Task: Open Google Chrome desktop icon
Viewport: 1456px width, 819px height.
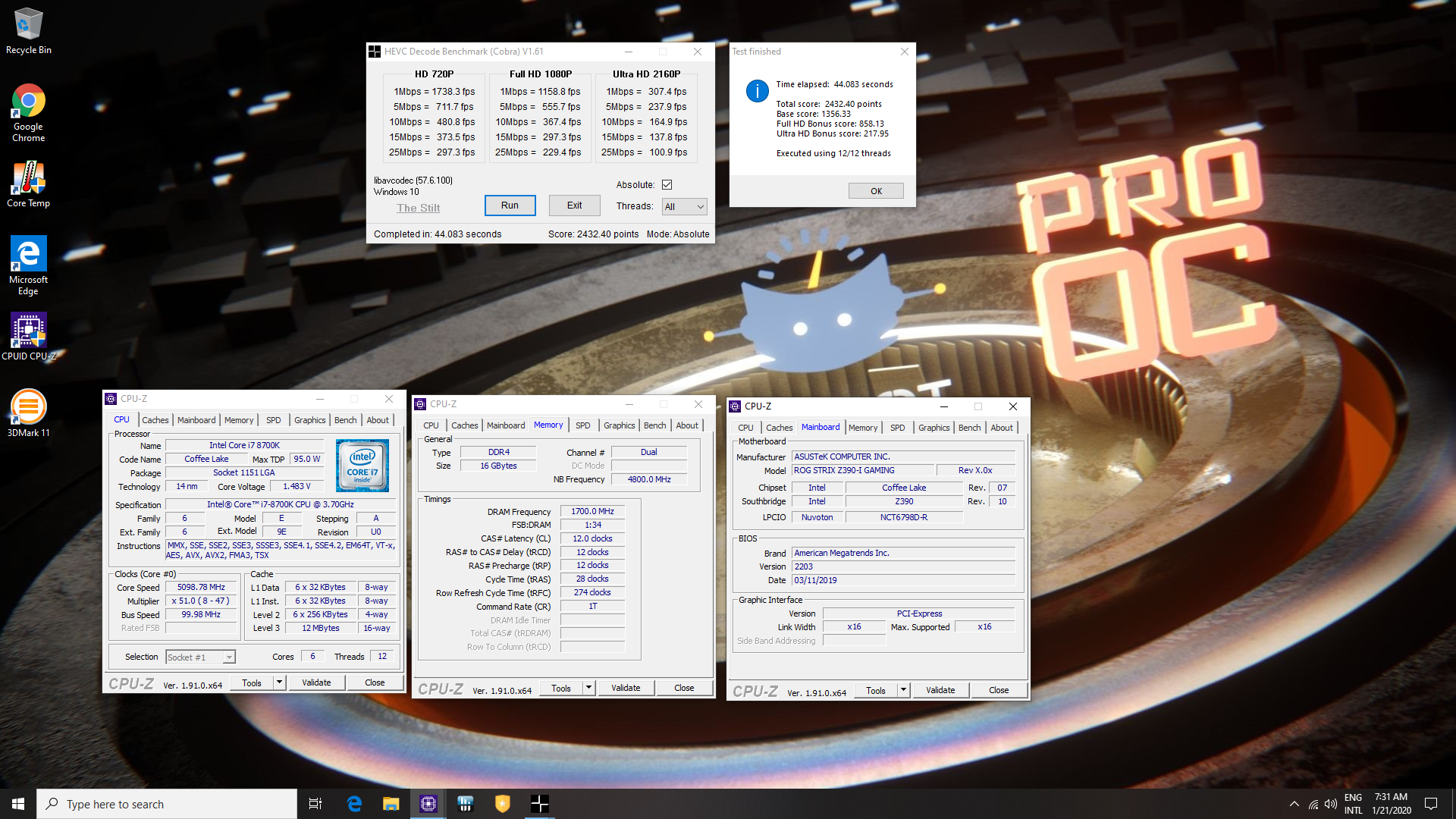Action: pyautogui.click(x=28, y=112)
